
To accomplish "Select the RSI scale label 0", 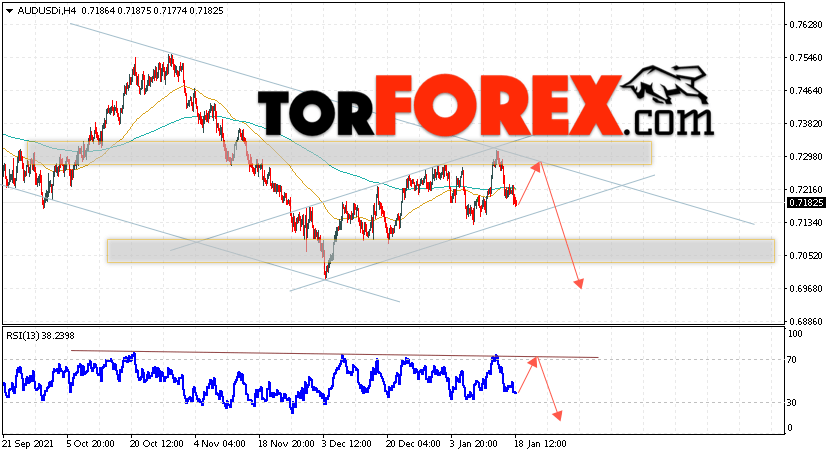I will [790, 427].
